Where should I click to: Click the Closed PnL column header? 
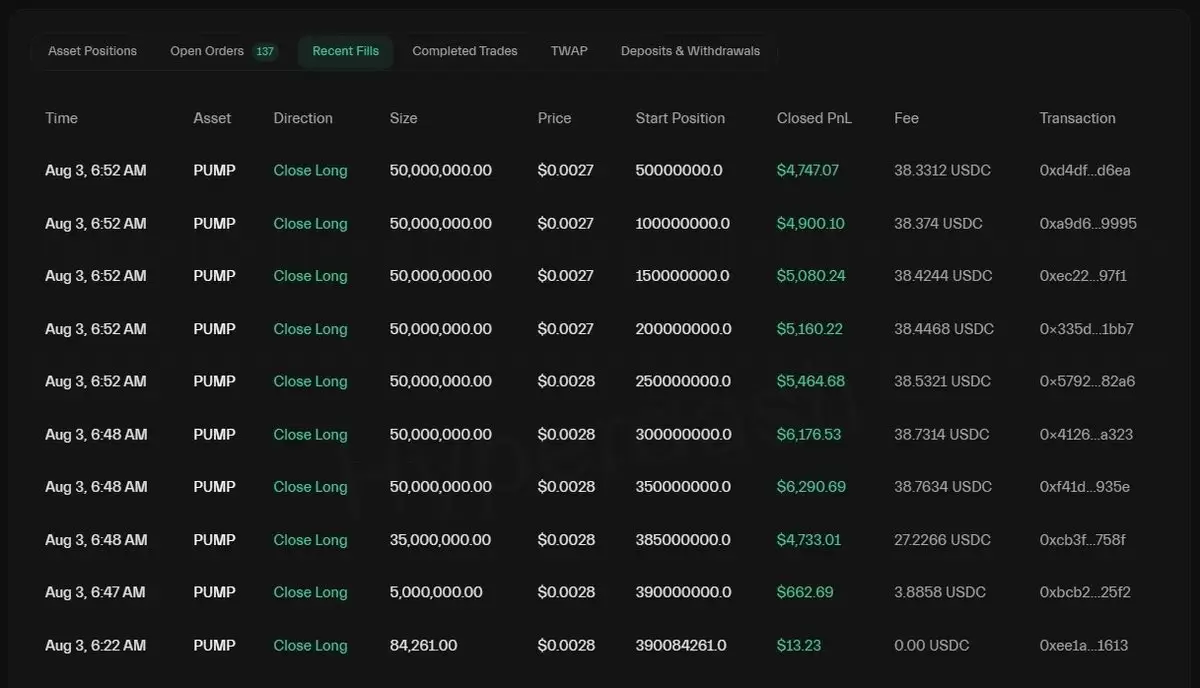coord(814,118)
